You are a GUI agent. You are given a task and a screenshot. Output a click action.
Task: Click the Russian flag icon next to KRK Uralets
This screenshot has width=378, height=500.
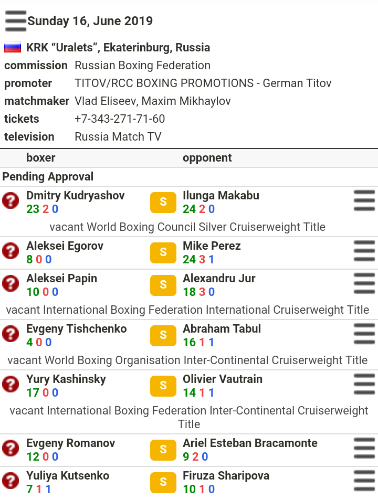tap(13, 48)
